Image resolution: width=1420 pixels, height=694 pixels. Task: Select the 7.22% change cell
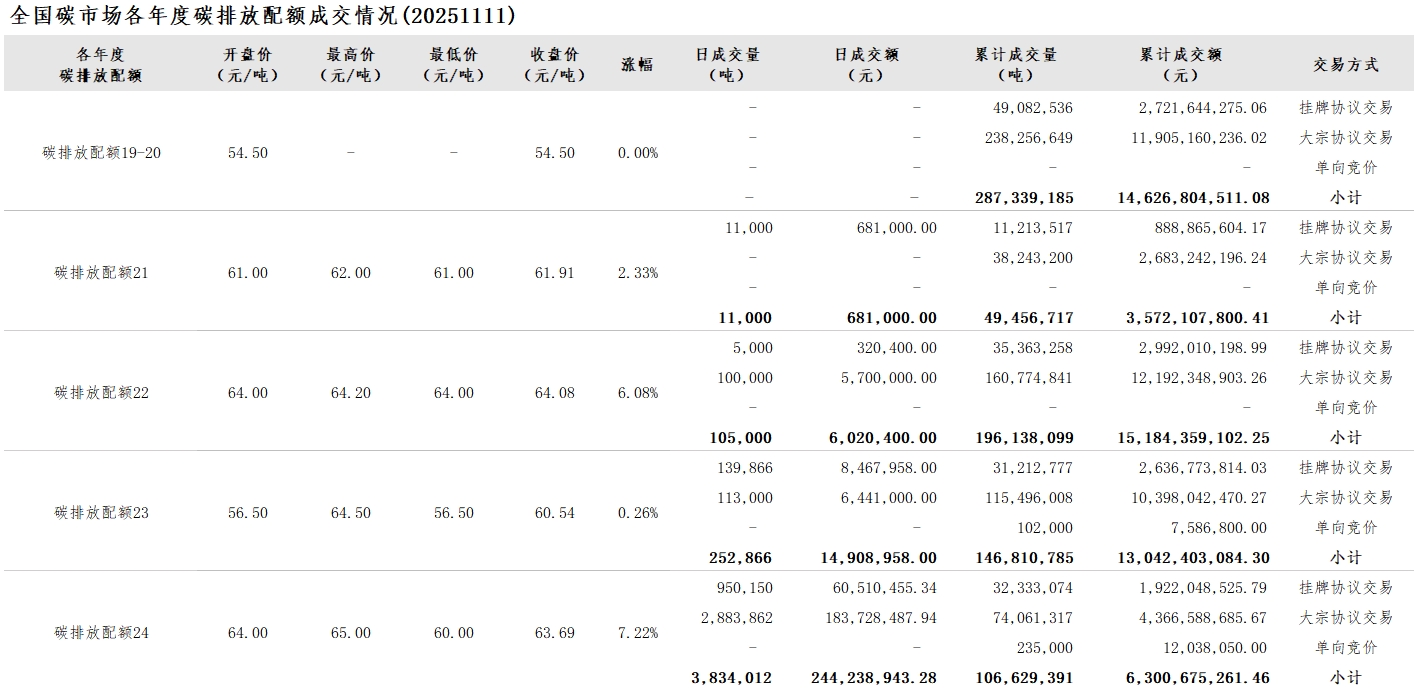pos(638,633)
